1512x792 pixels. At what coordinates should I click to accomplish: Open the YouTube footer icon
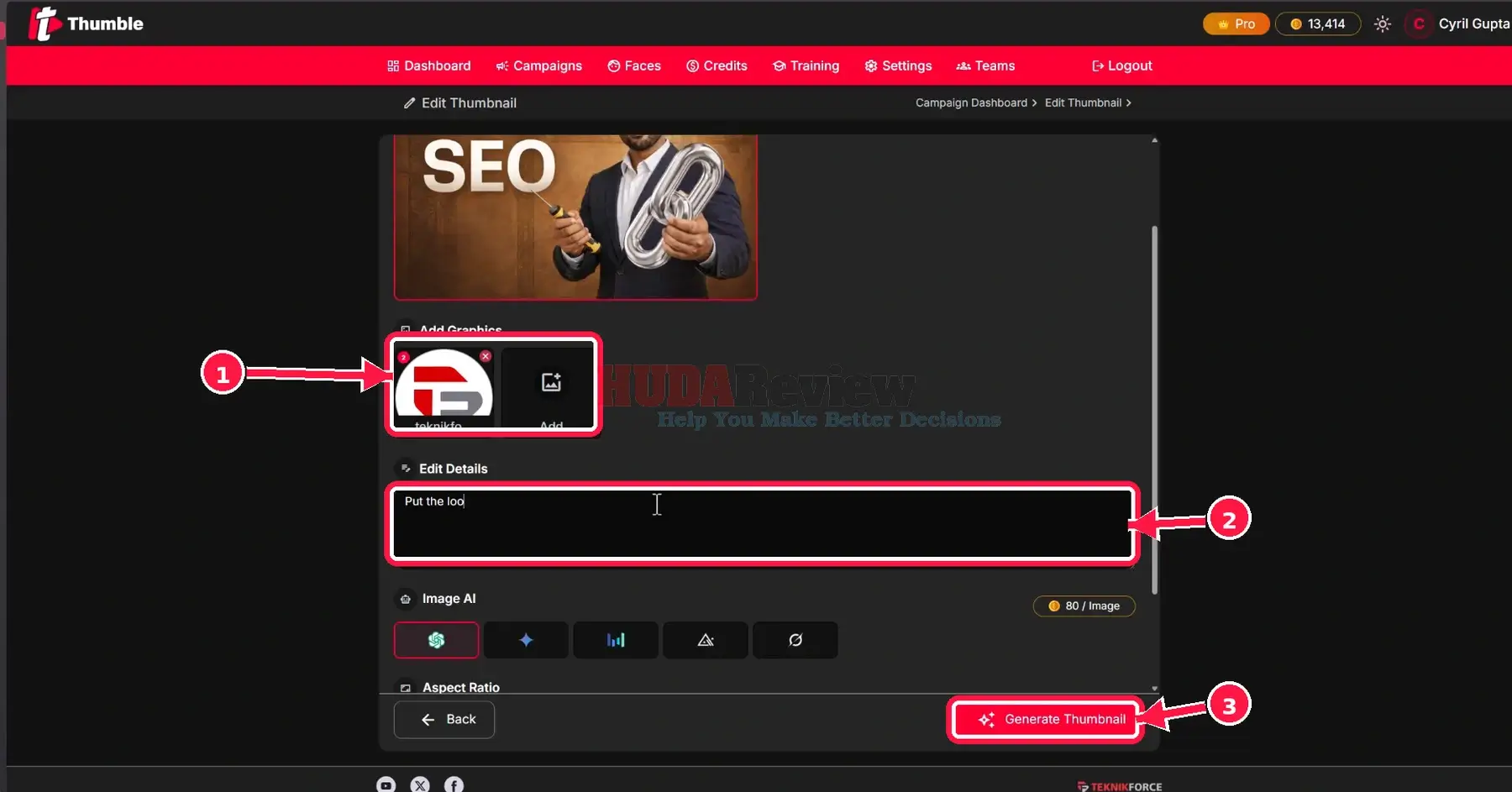pos(386,784)
